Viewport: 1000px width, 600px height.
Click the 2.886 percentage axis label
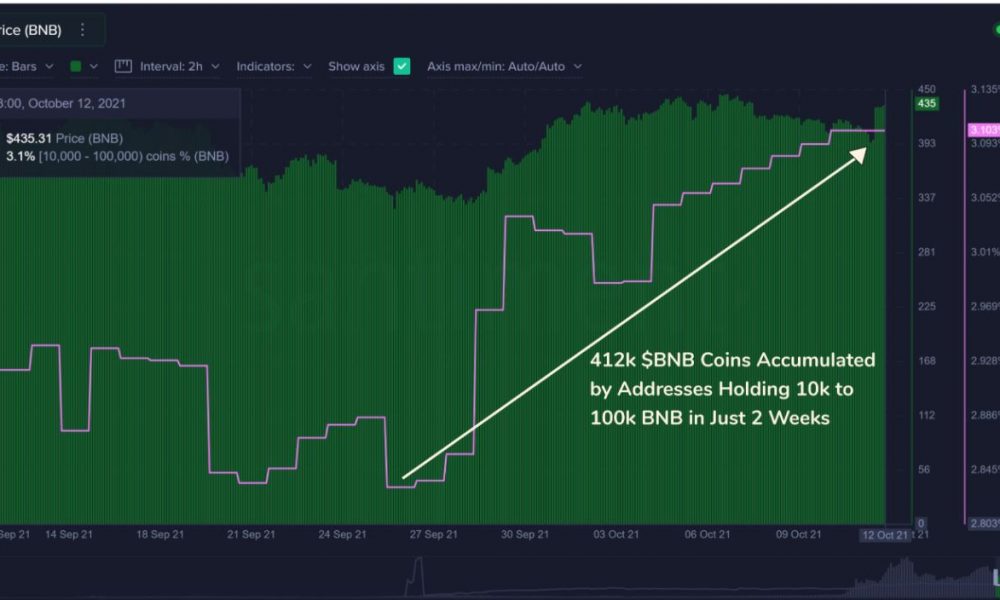[x=985, y=415]
